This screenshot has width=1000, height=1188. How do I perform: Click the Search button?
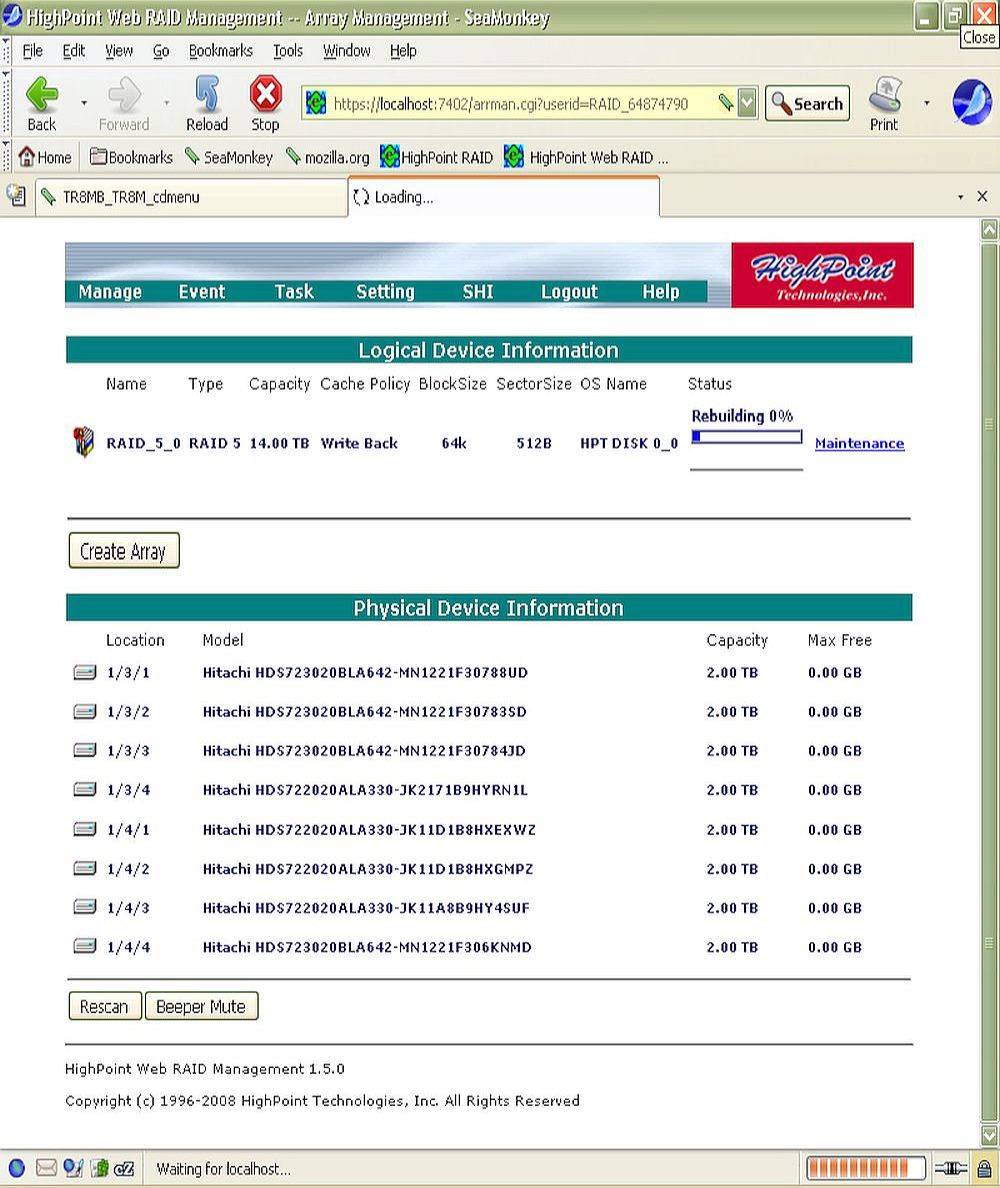pyautogui.click(x=808, y=103)
